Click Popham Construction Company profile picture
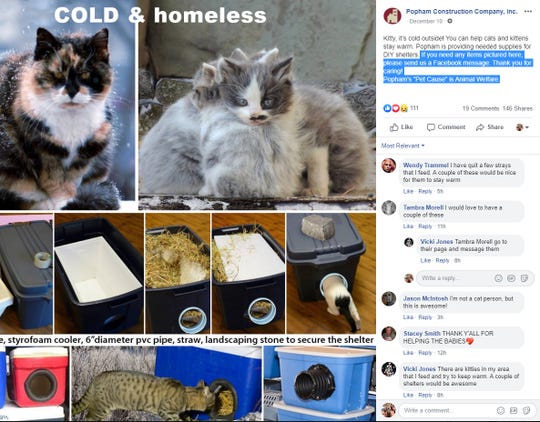The height and width of the screenshot is (422, 540). (392, 16)
